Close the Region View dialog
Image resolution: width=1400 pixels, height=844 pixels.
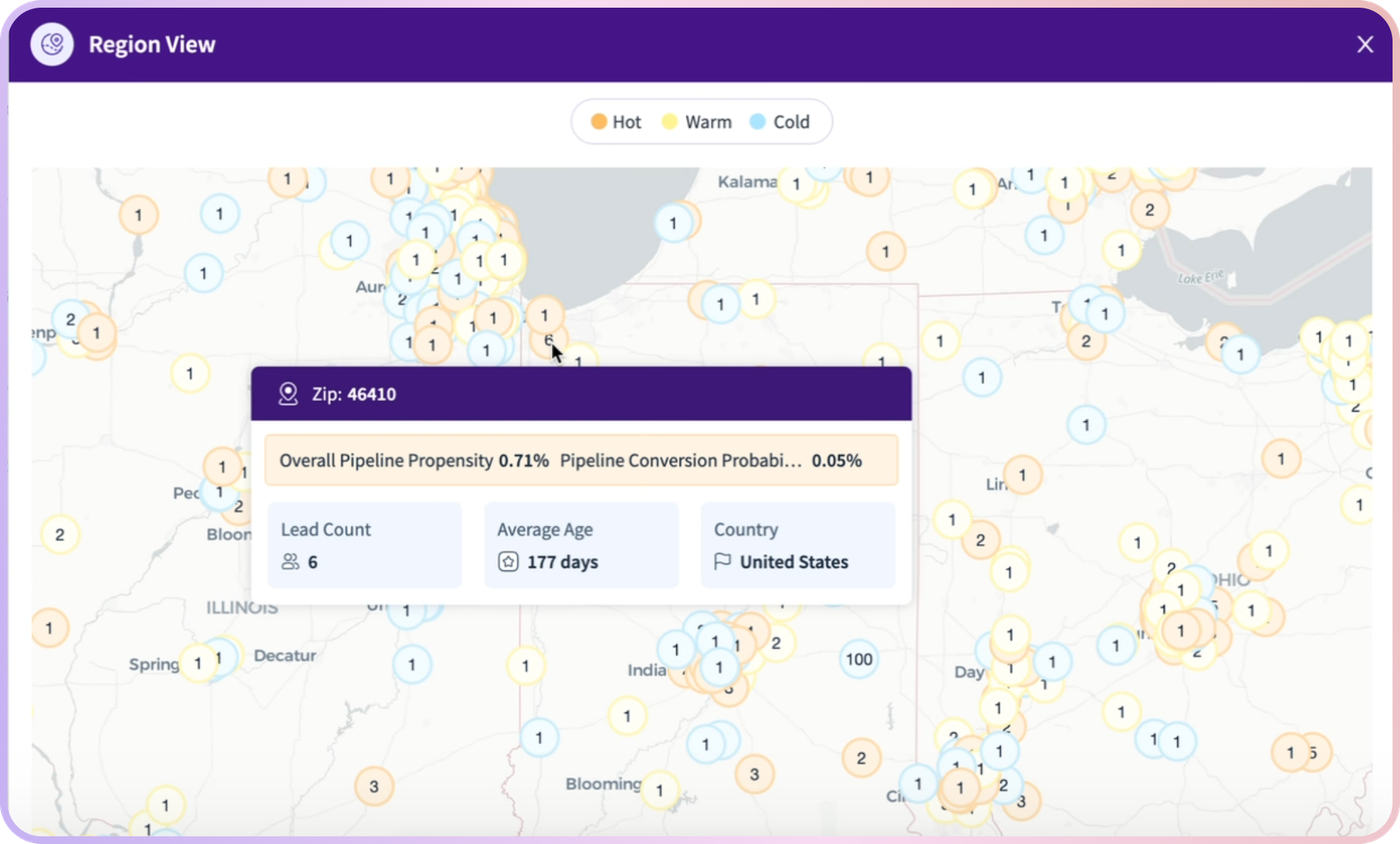pos(1365,45)
